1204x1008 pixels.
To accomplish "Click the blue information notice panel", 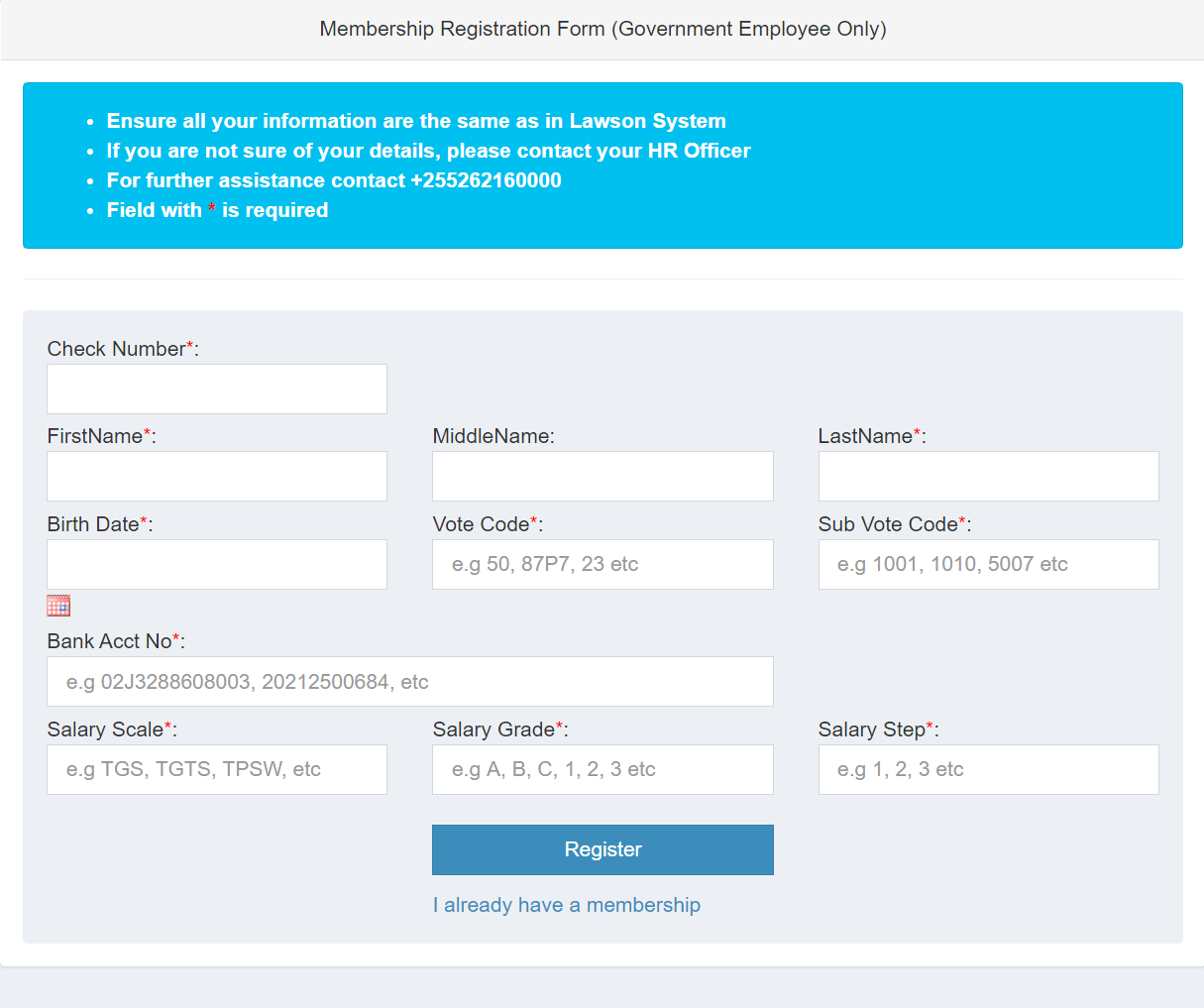I will 602,166.
